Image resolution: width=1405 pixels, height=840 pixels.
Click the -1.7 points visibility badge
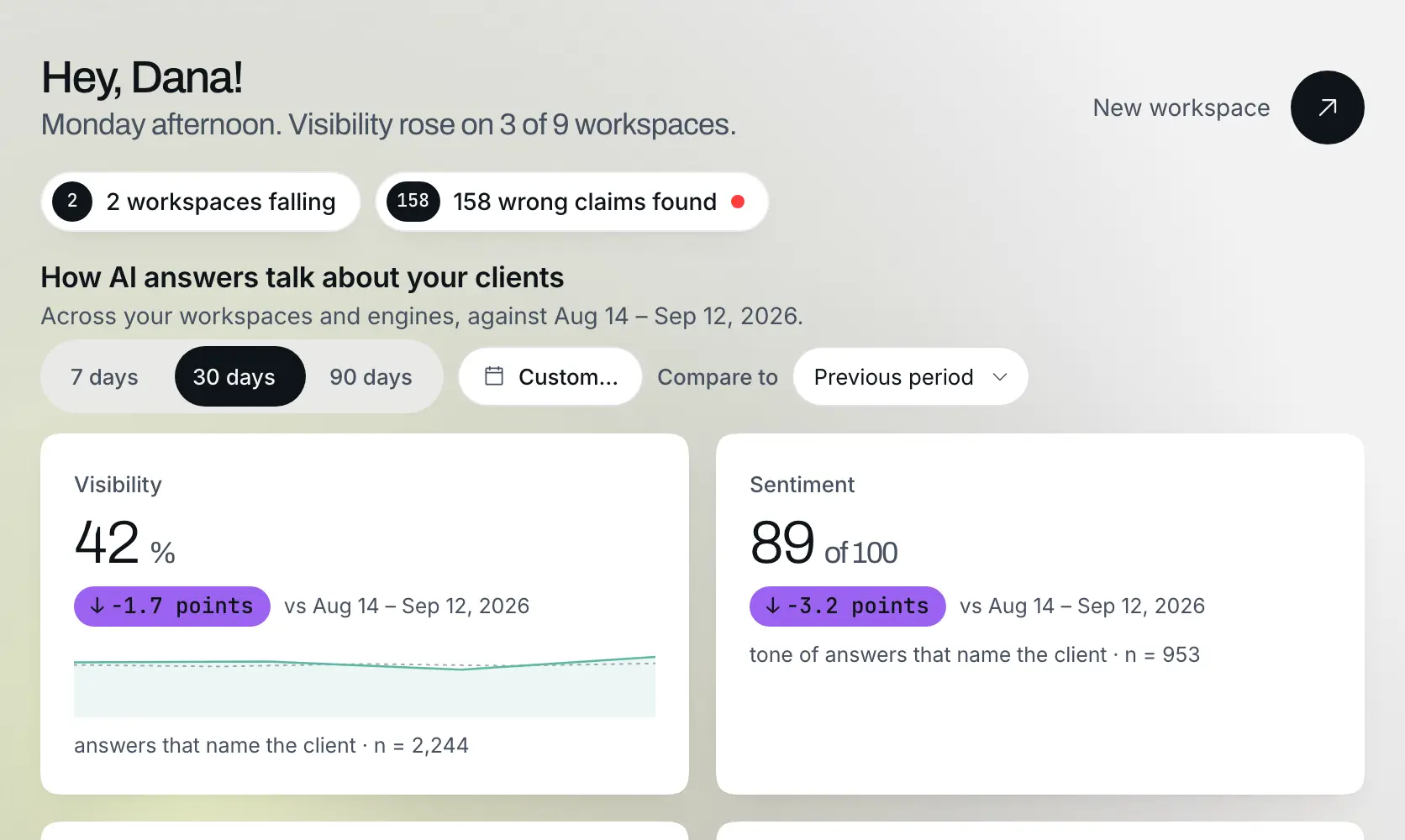pyautogui.click(x=172, y=606)
